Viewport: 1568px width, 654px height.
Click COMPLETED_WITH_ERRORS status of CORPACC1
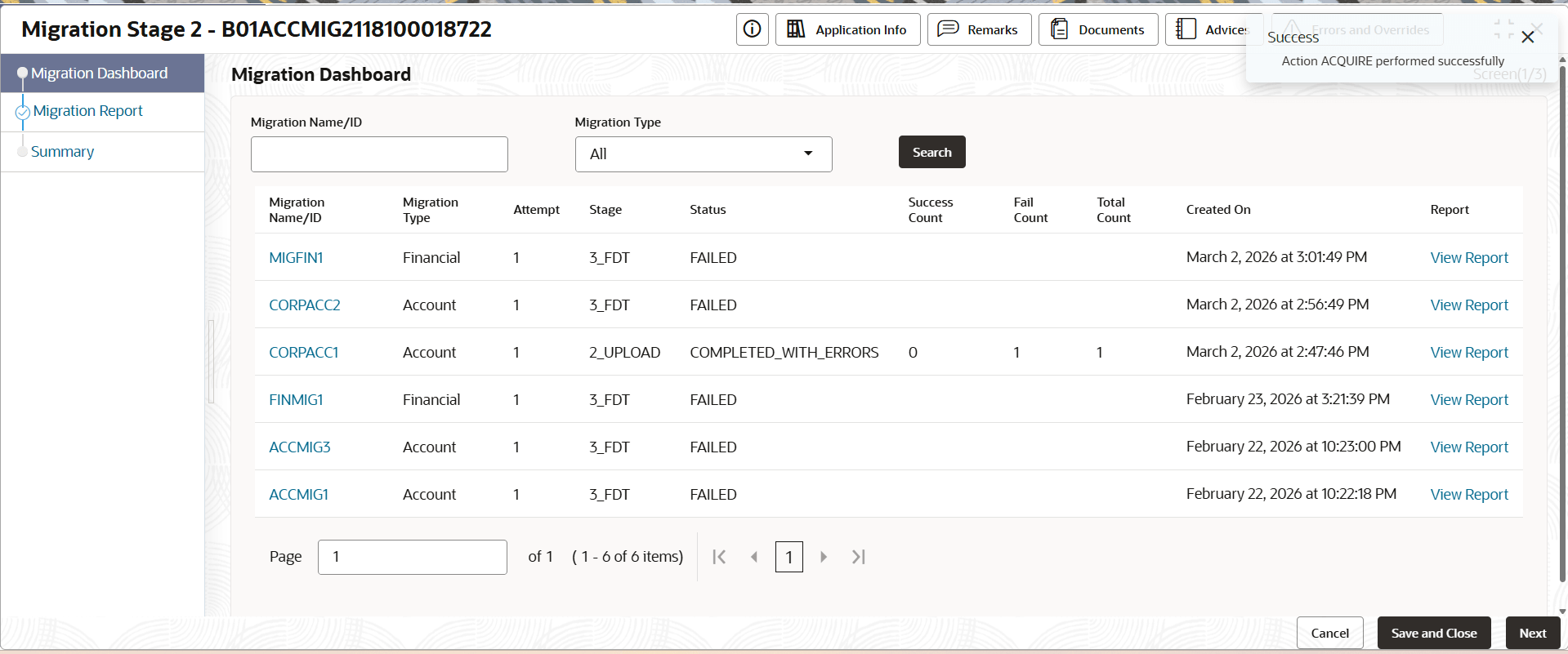784,353
